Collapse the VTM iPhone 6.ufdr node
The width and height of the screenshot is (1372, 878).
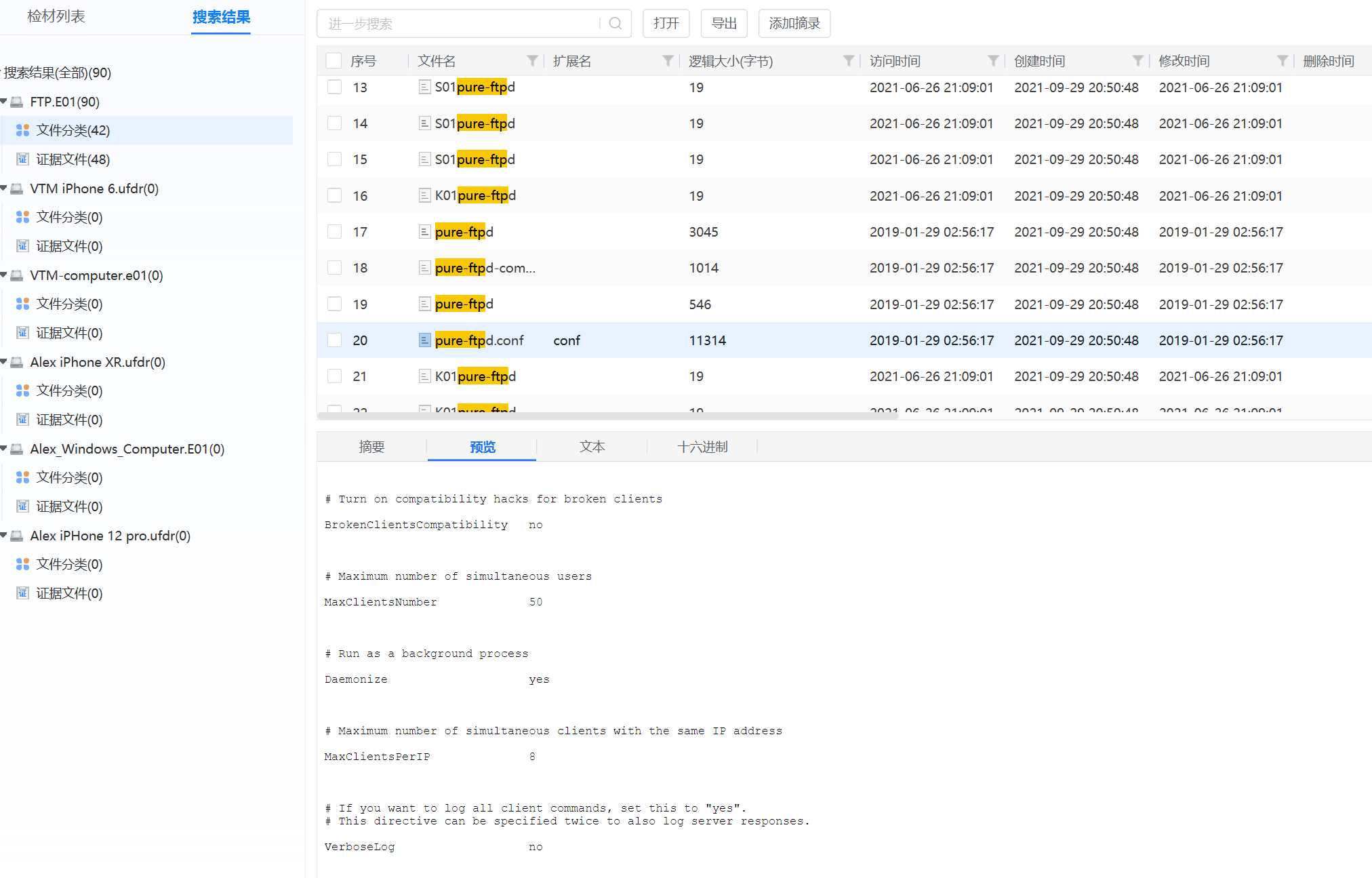tap(4, 188)
